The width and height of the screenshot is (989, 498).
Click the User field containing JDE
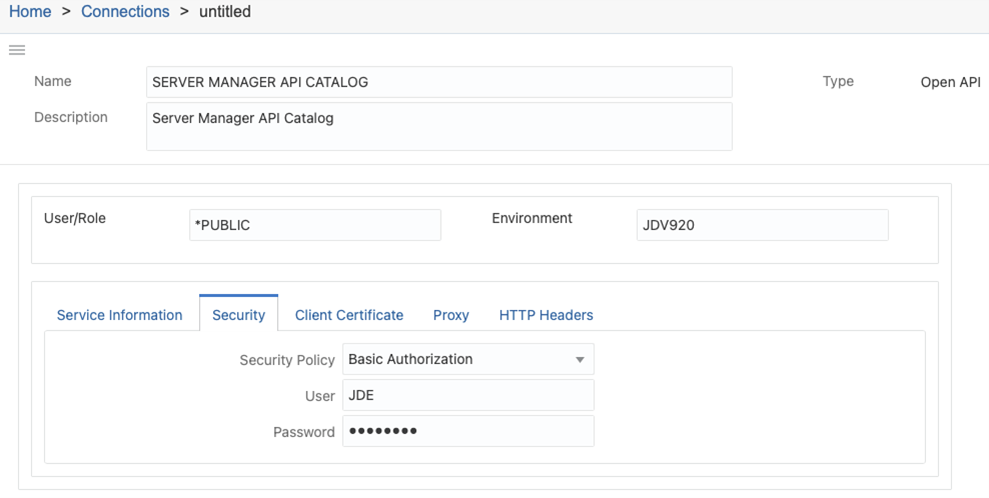(x=468, y=395)
